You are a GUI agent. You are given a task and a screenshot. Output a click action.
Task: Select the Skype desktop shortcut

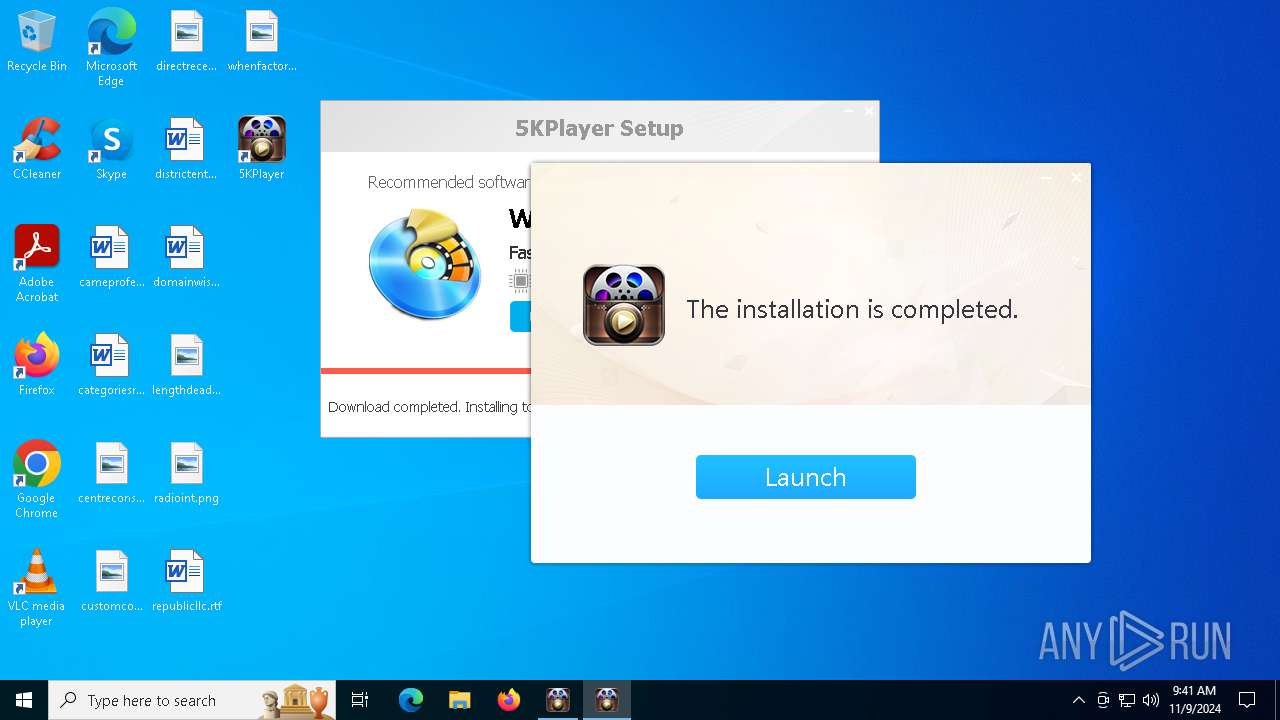point(111,149)
